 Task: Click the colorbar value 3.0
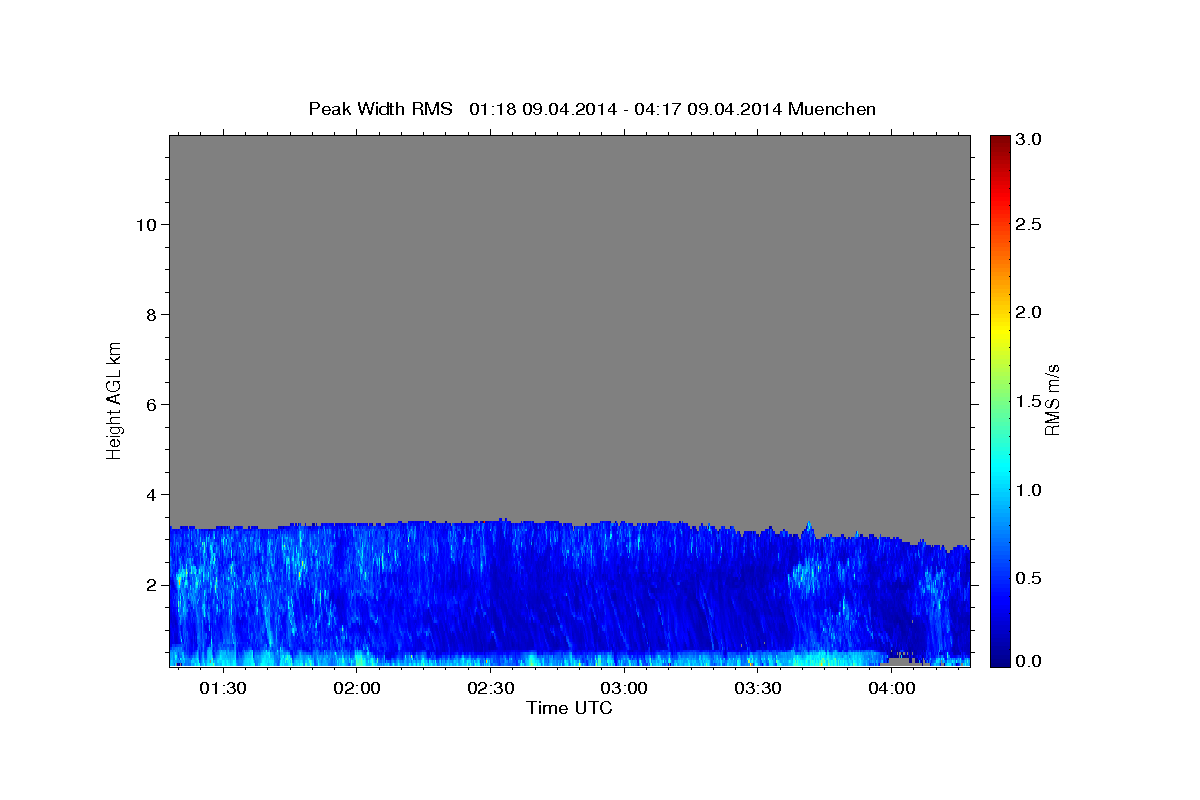click(x=1029, y=140)
